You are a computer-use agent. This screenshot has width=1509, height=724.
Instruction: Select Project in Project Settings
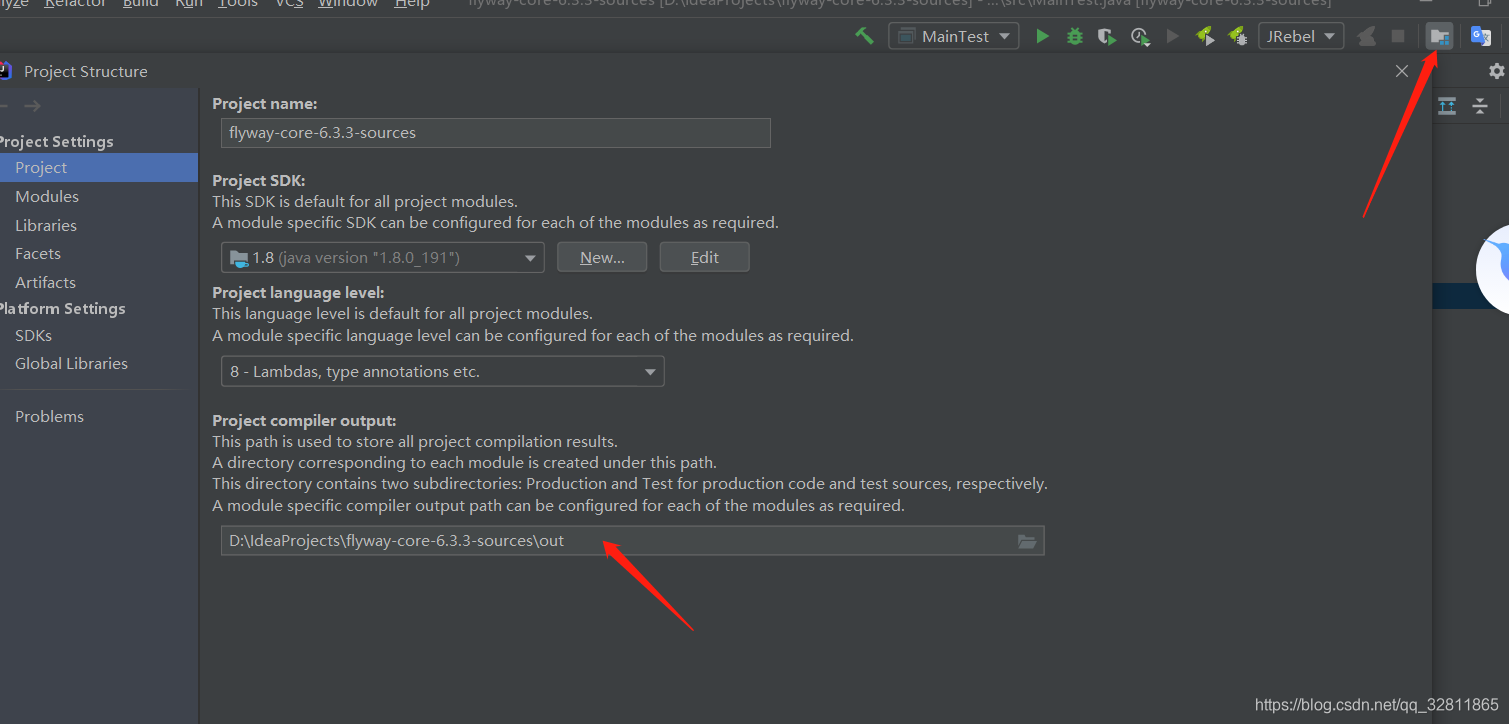99,168
